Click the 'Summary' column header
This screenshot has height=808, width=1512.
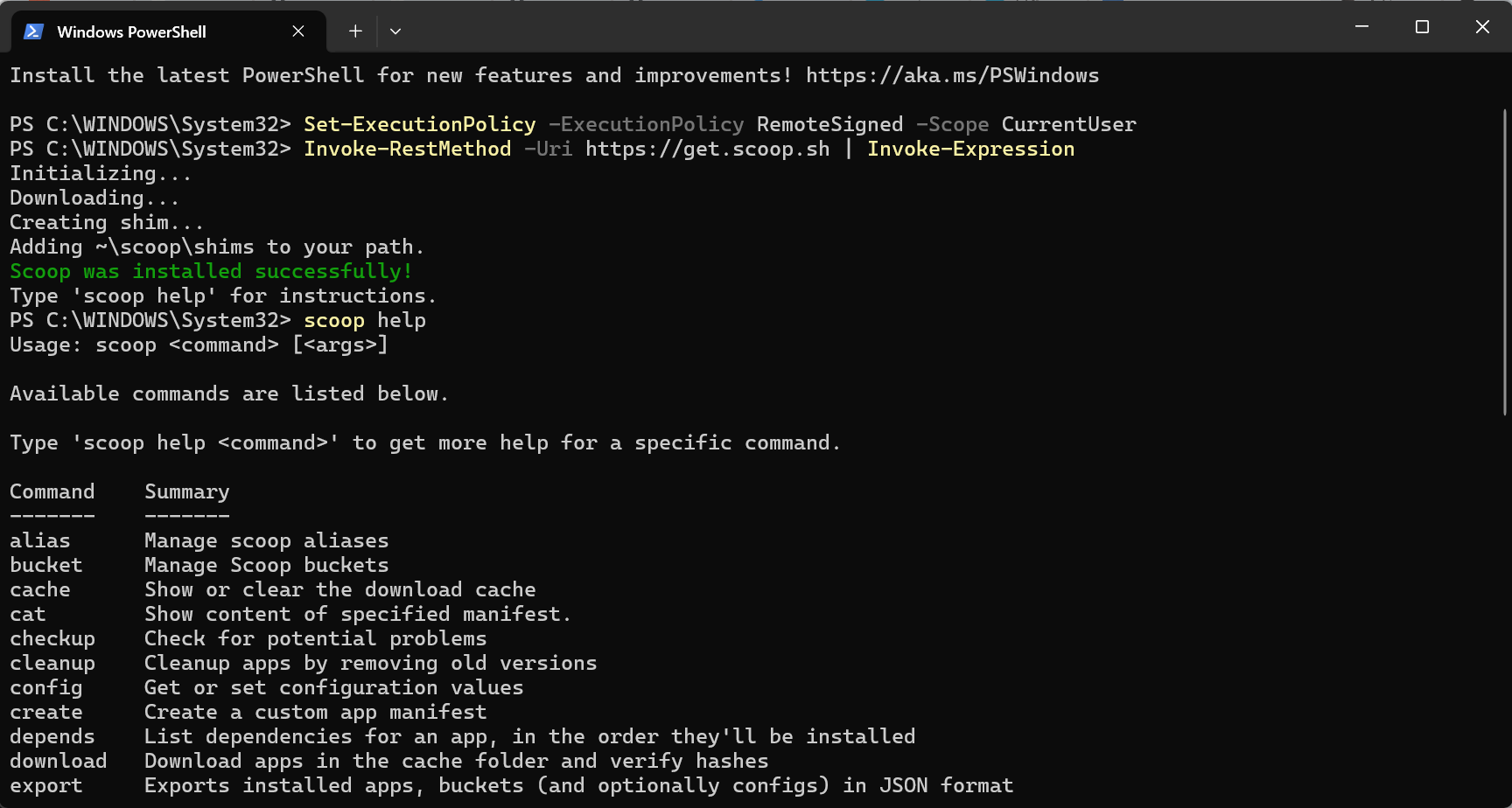[x=187, y=491]
